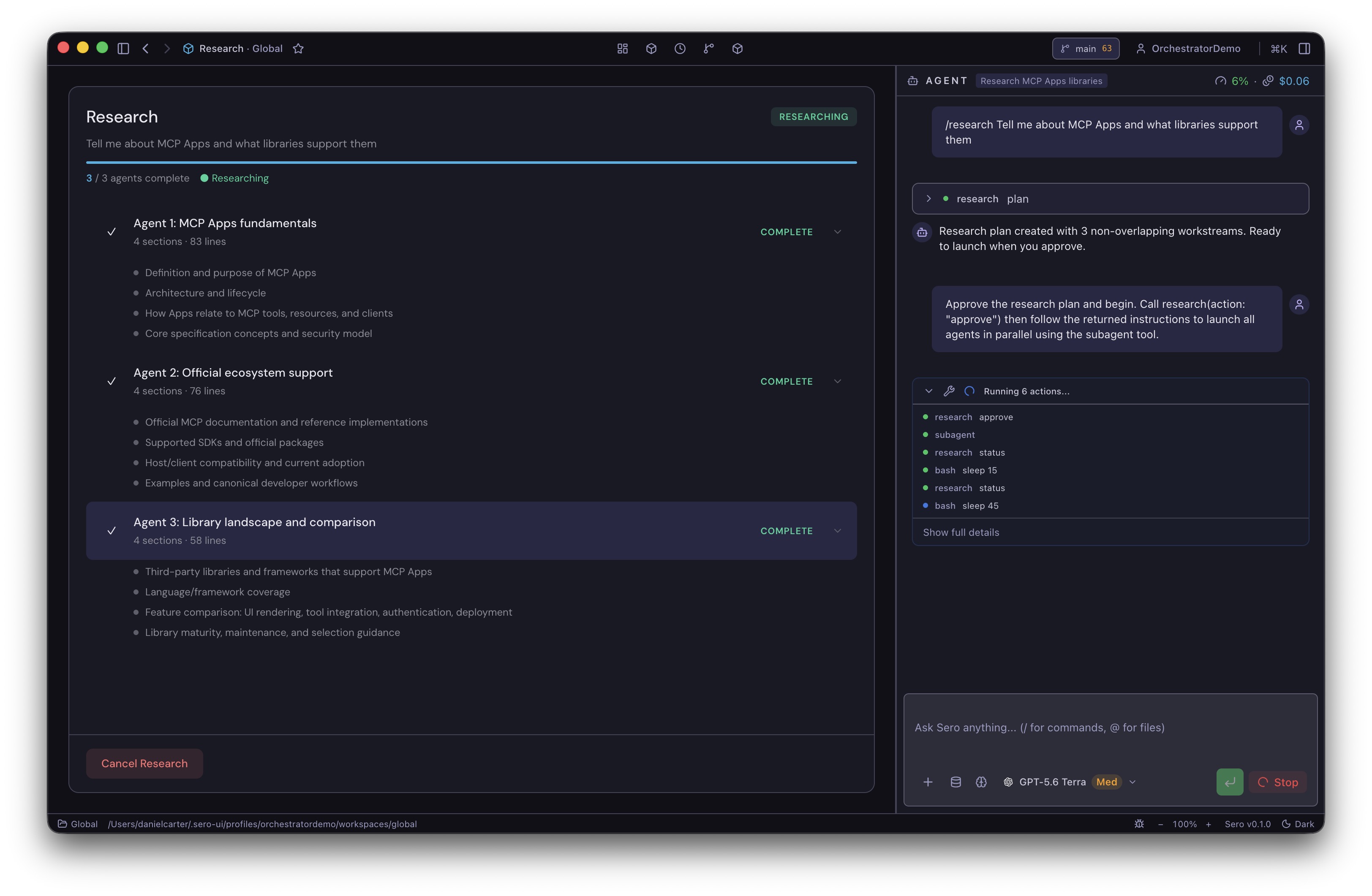Click the user avatar beside the Approve message

[x=1299, y=304]
